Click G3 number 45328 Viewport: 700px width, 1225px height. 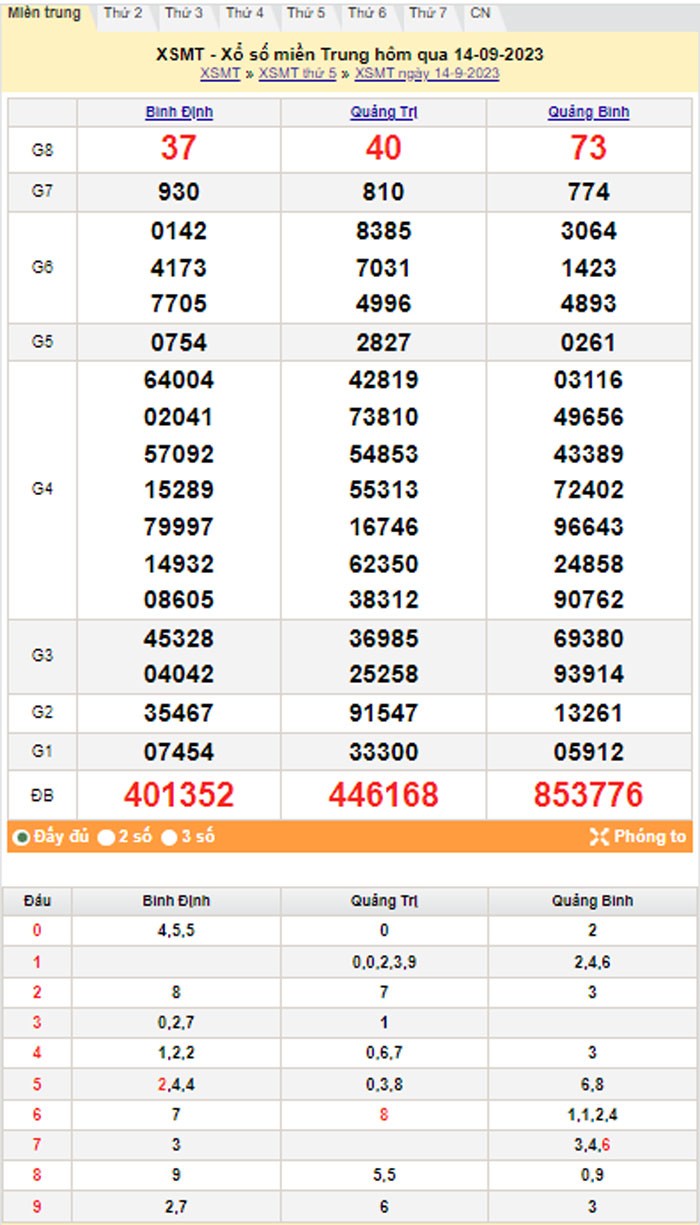[x=179, y=638]
